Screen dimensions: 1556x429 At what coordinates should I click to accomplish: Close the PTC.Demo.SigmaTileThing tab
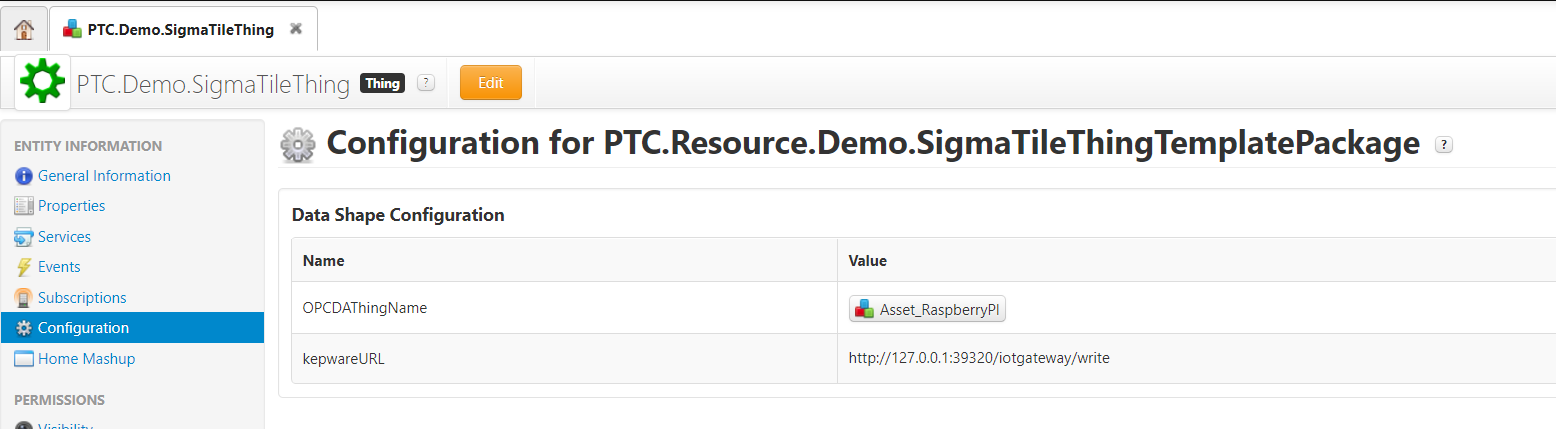(x=296, y=29)
